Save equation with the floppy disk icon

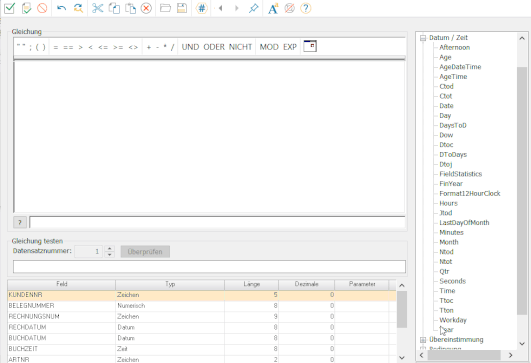click(x=182, y=8)
